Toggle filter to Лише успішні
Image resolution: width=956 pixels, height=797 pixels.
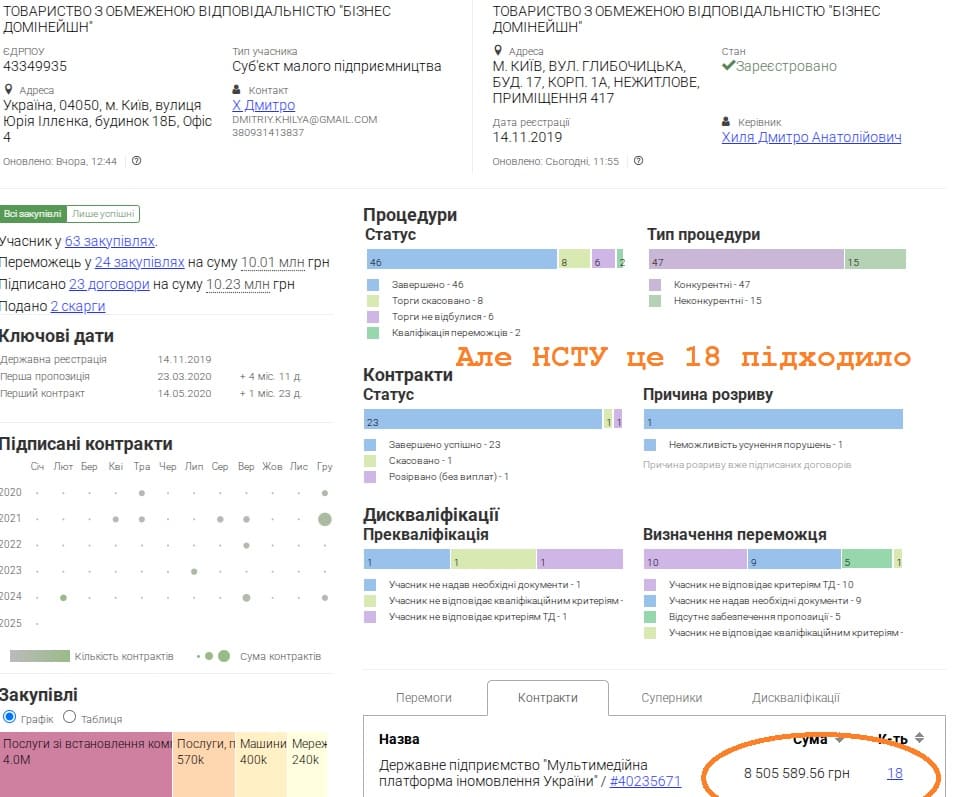point(104,214)
